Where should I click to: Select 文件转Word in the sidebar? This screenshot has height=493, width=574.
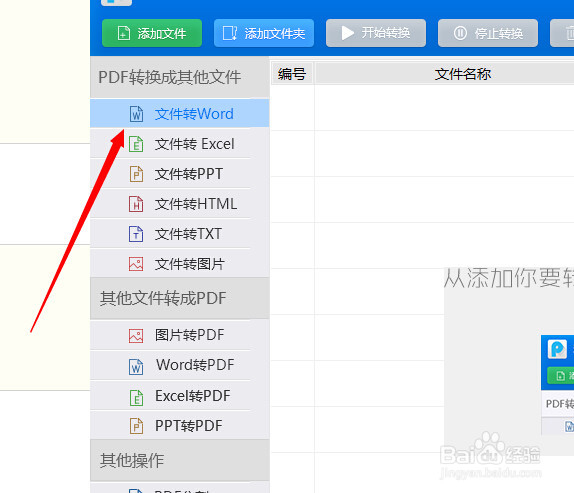[x=180, y=114]
